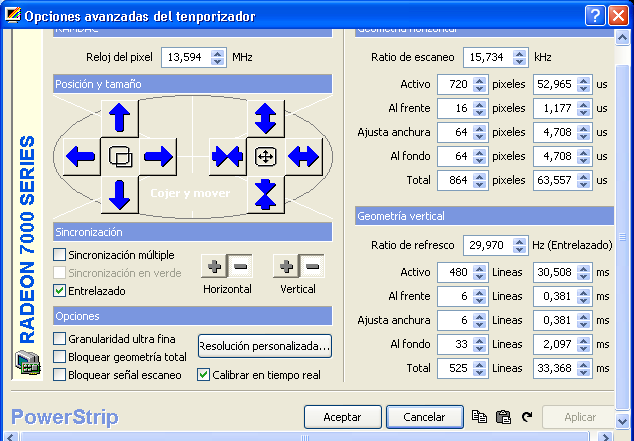Click horizontal scrollbar right arrow
Viewport: 634px width, 441px height.
tap(606, 437)
